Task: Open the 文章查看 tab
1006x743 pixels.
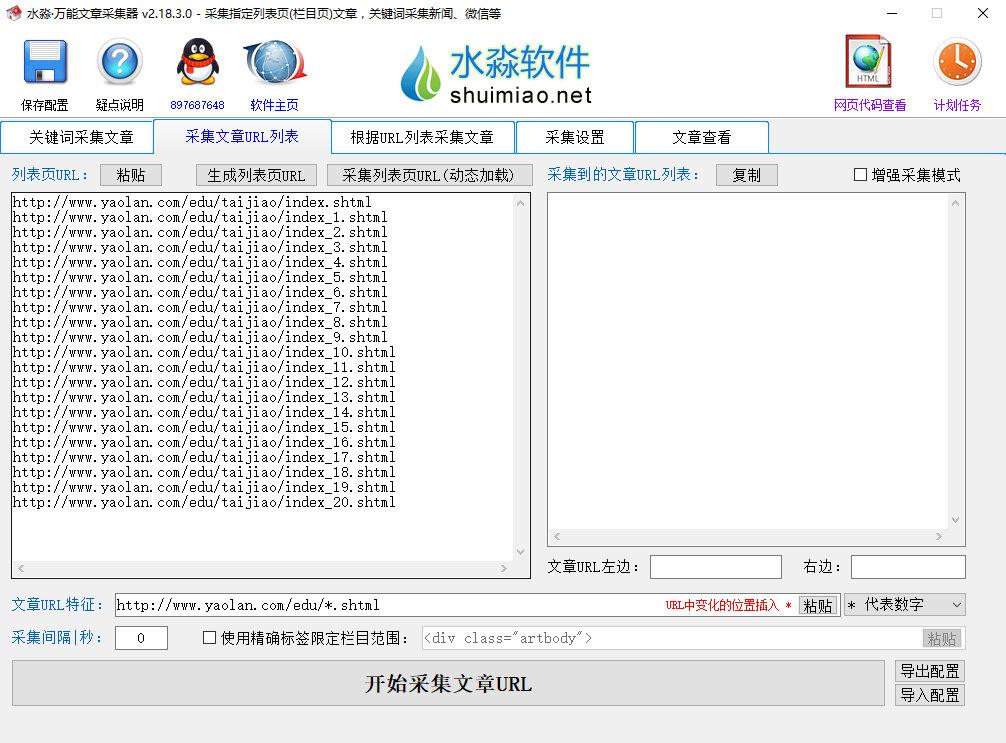Action: (702, 137)
